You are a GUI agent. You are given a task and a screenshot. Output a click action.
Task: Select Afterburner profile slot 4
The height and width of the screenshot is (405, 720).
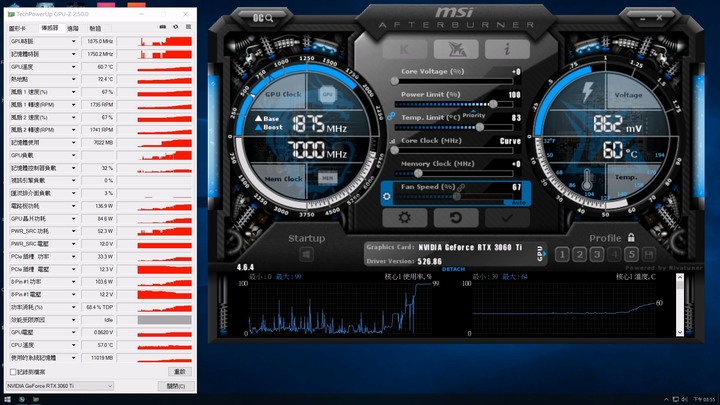coord(614,254)
